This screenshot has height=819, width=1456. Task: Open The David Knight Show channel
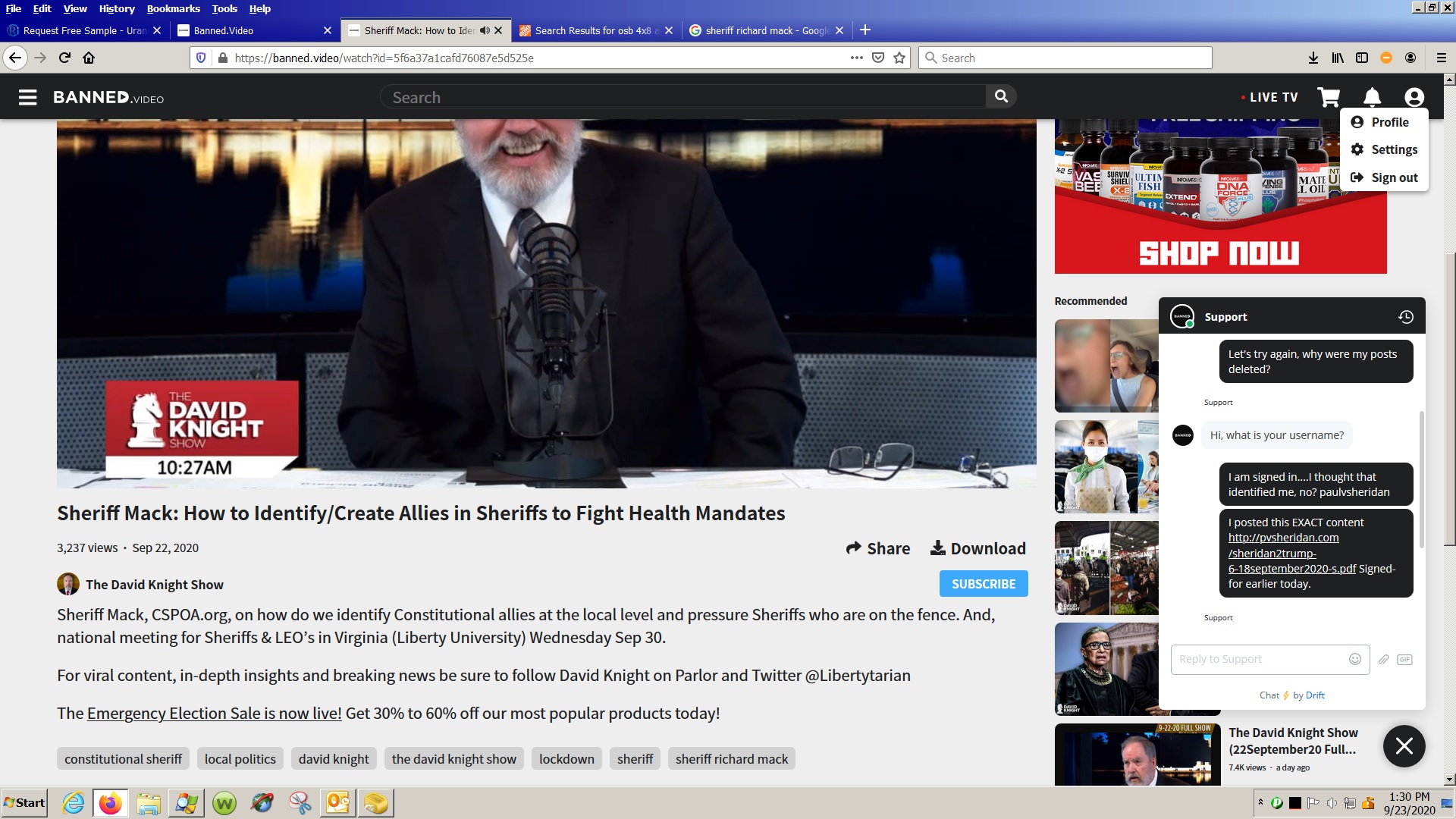[155, 585]
